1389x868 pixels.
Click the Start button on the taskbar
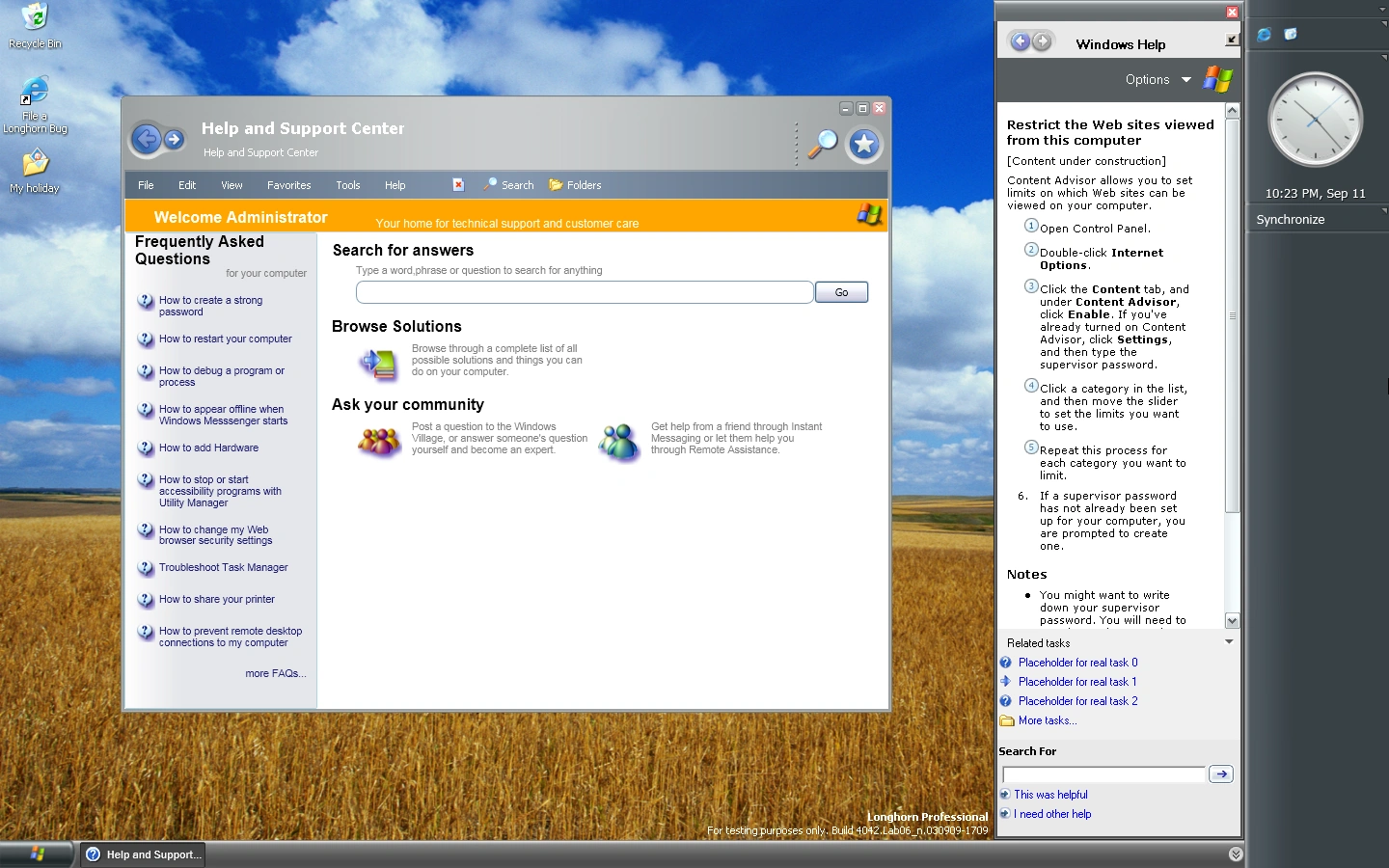pyautogui.click(x=38, y=854)
